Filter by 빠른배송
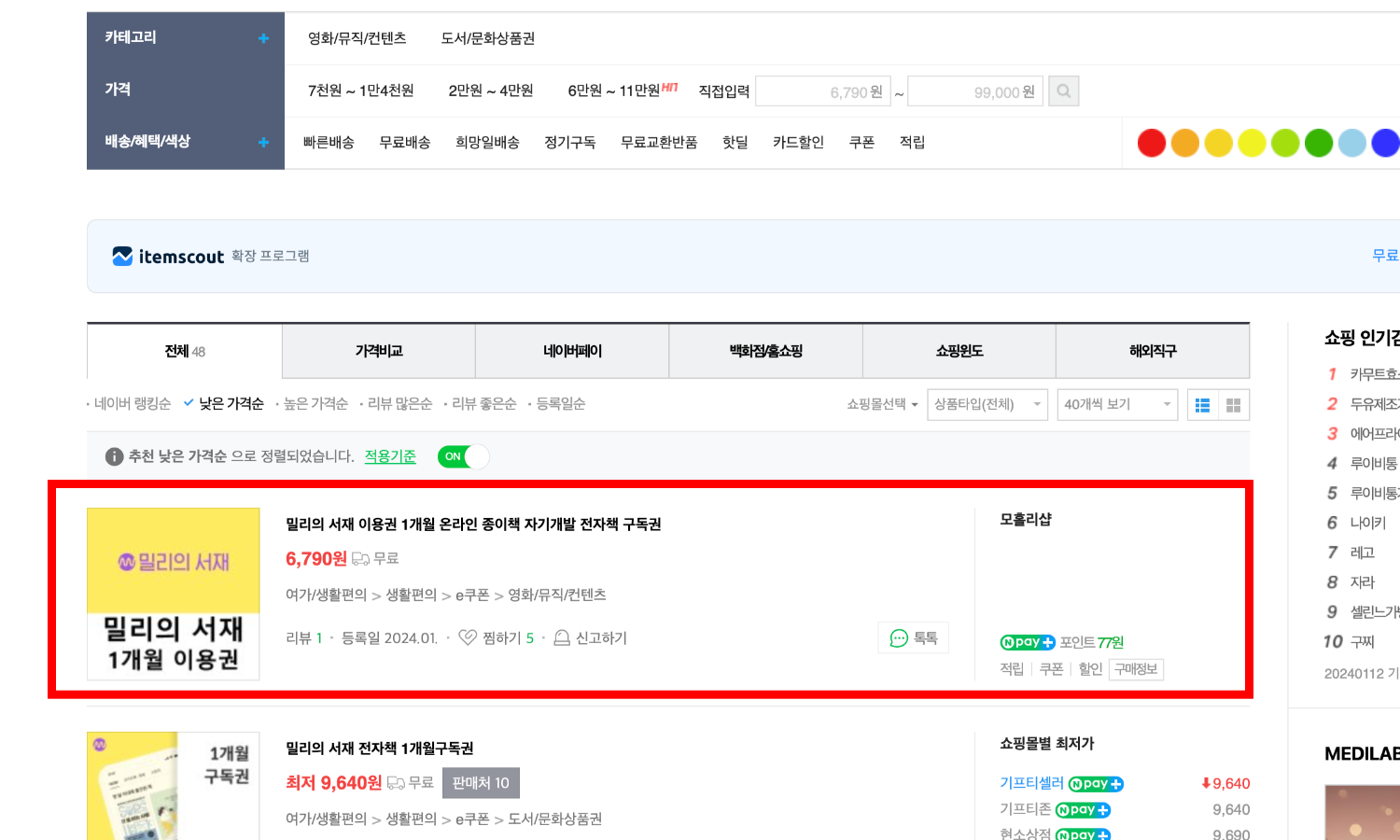 pyautogui.click(x=329, y=142)
